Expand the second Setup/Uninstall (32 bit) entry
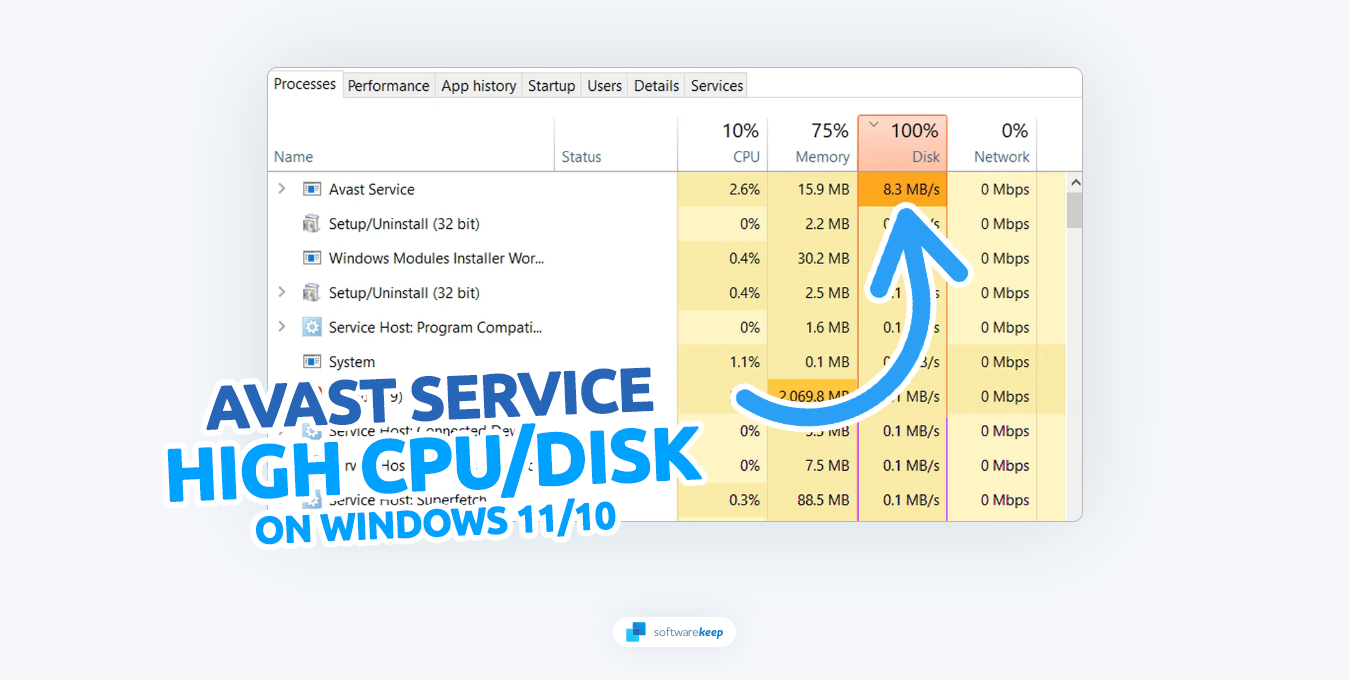The width and height of the screenshot is (1350, 680). (x=282, y=293)
